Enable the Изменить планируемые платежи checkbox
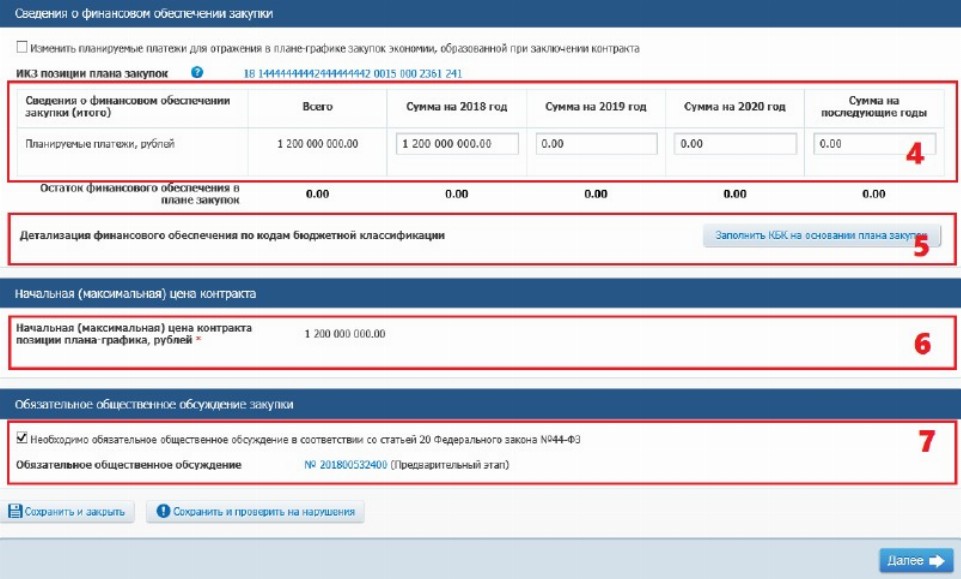Viewport: 961px width, 579px height. (x=22, y=48)
